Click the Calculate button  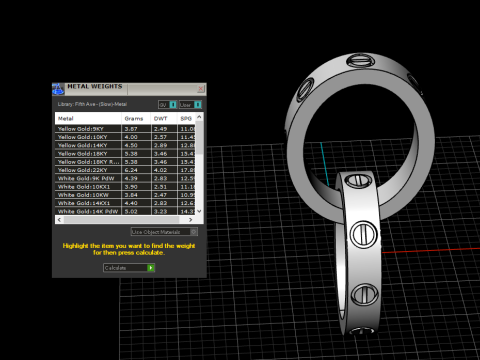tap(129, 268)
